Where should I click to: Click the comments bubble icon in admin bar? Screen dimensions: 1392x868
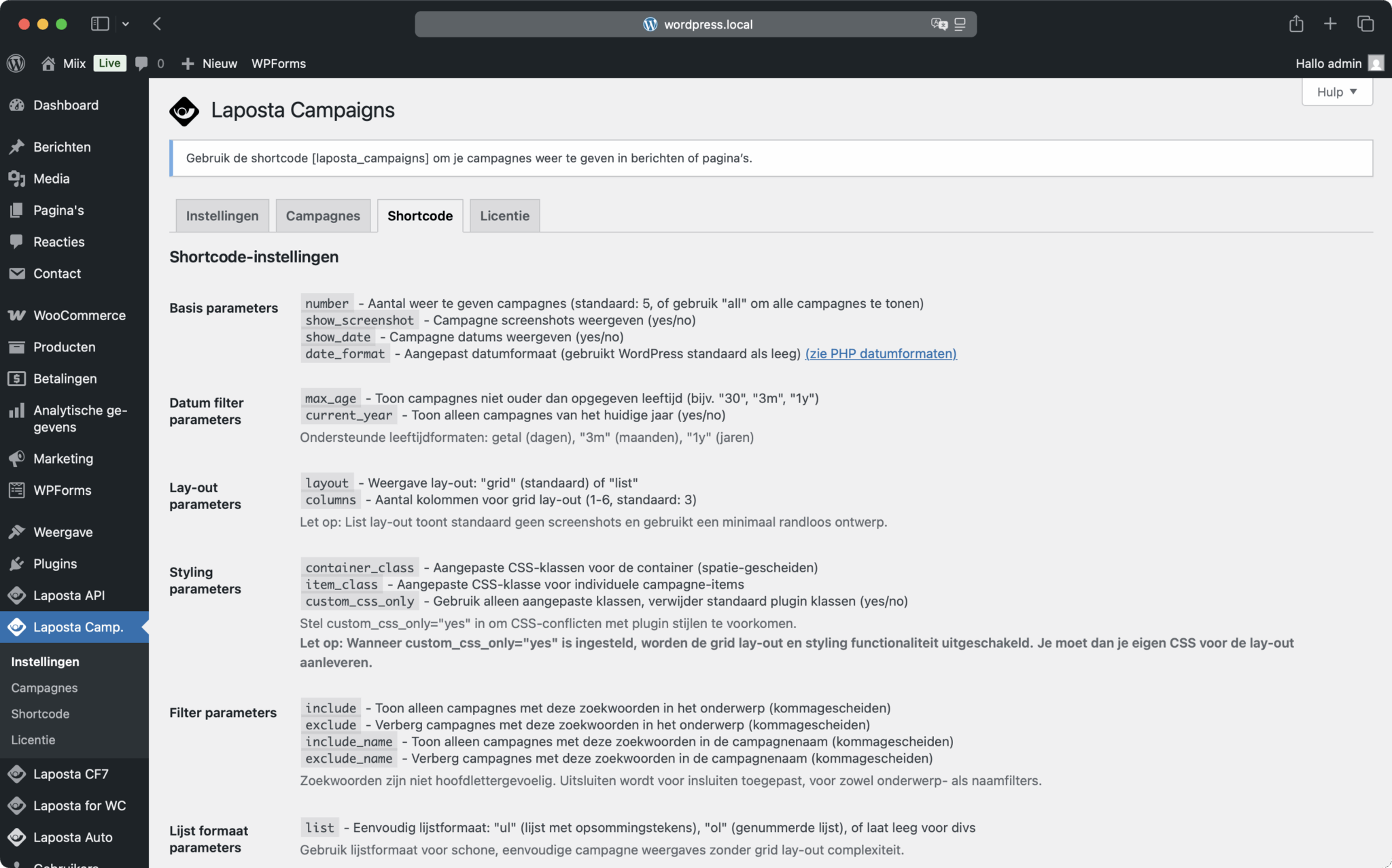point(141,63)
